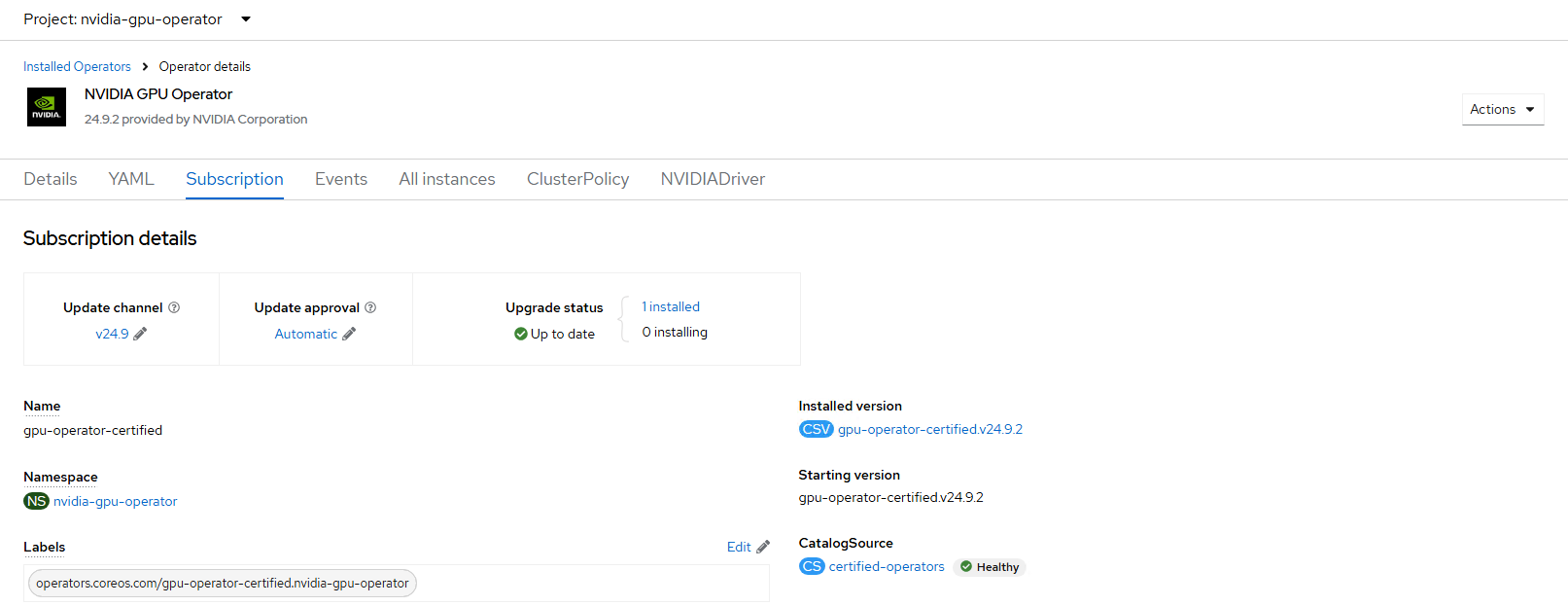Open gpu-operator-certified.v24.9.2 installed version link

click(929, 429)
